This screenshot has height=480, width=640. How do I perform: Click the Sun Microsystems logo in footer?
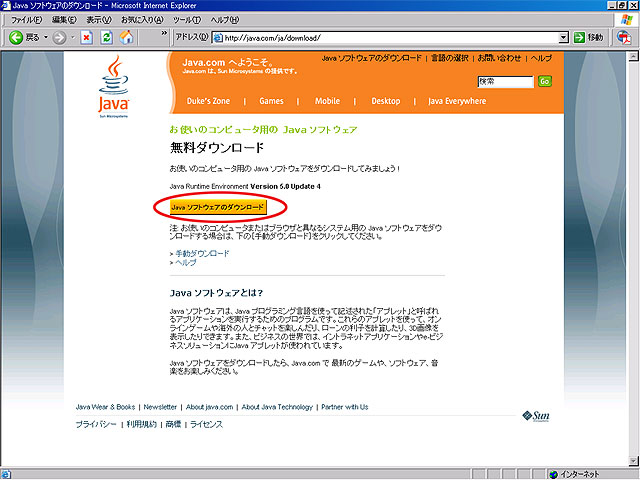click(536, 416)
